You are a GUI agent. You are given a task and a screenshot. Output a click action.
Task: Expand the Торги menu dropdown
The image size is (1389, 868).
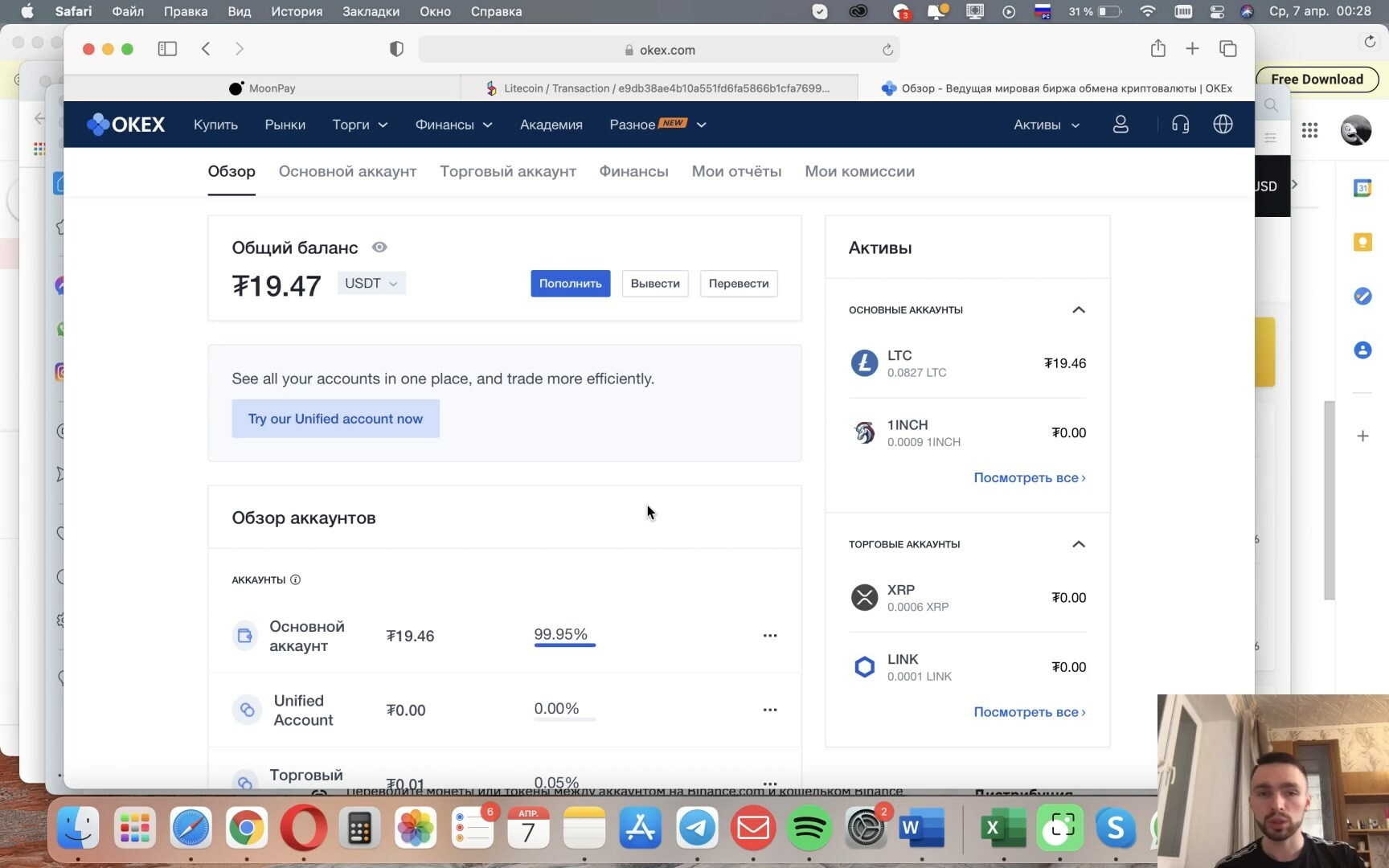pyautogui.click(x=360, y=125)
